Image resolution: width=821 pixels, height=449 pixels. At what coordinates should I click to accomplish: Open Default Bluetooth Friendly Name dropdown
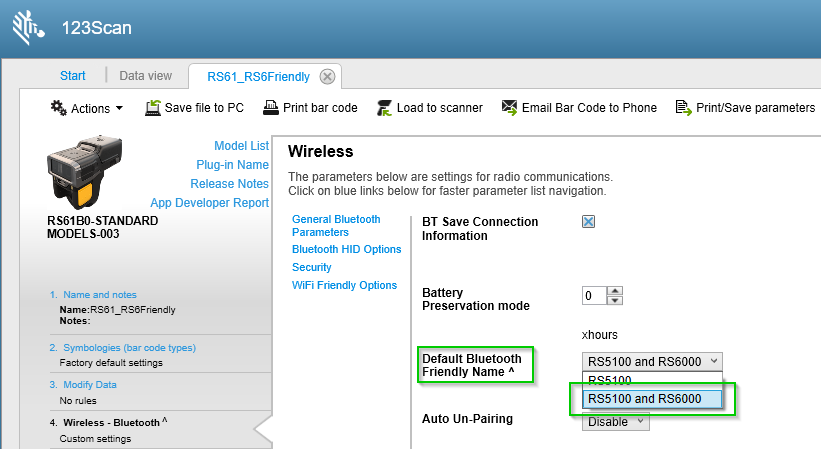(x=651, y=361)
